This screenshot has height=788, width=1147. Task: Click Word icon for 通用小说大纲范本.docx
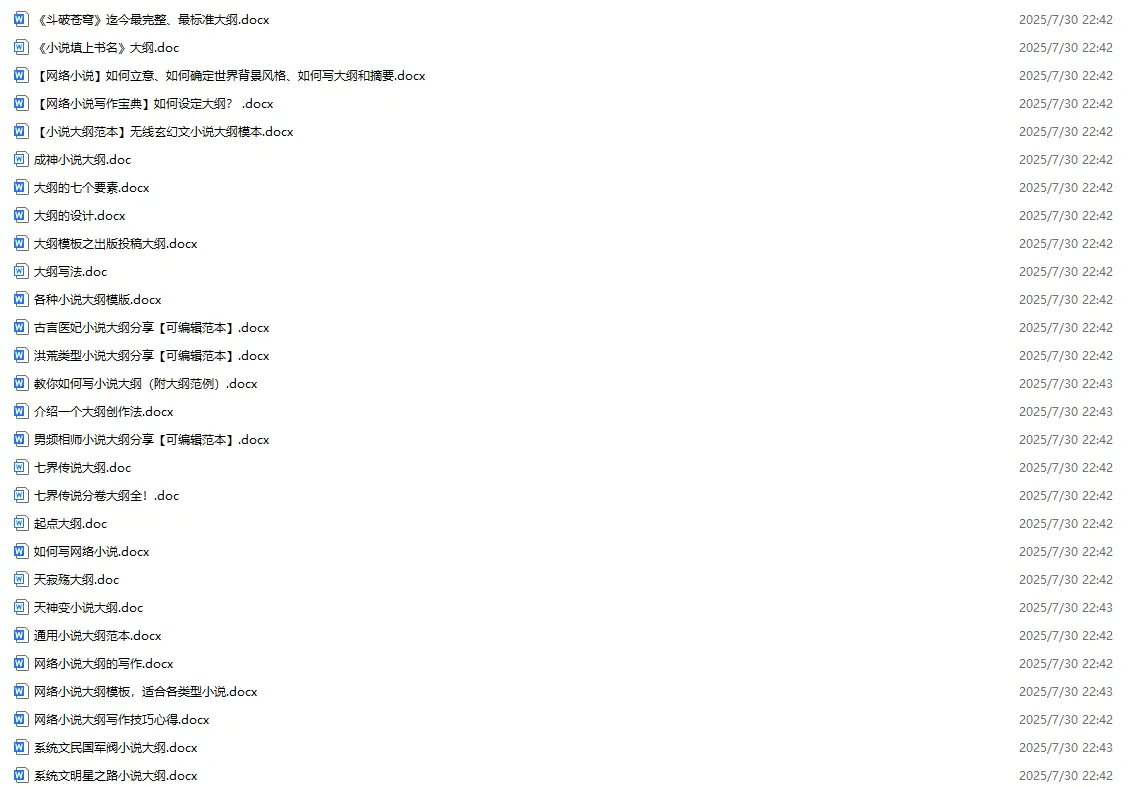coord(20,636)
